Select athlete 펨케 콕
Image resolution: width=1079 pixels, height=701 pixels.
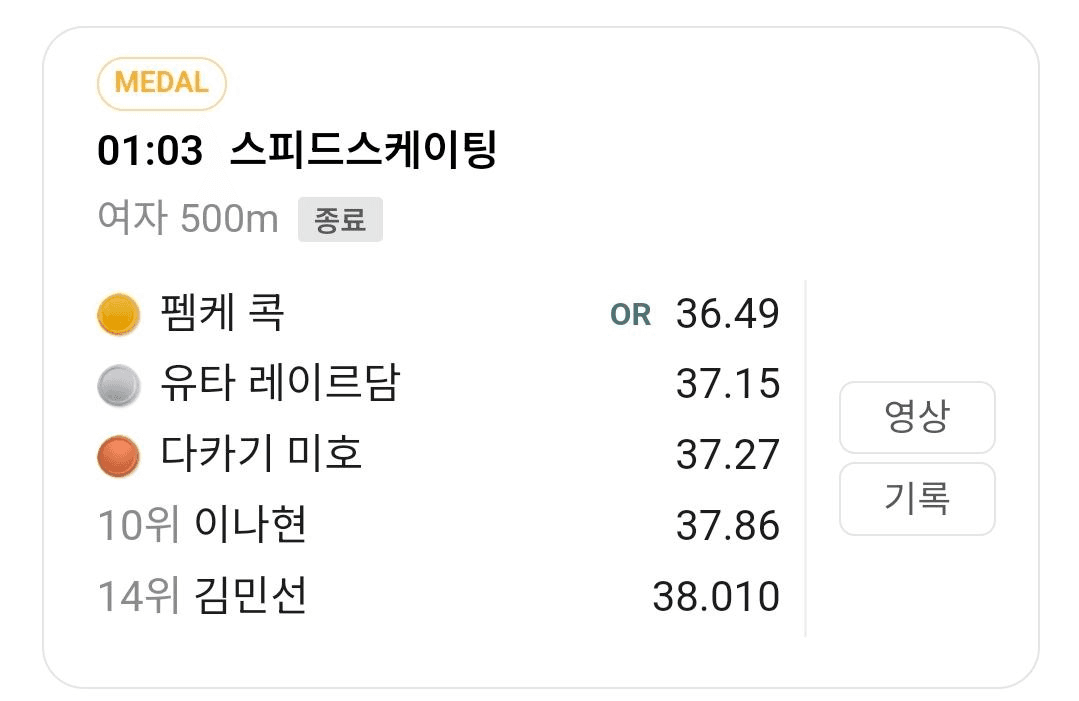click(x=222, y=314)
